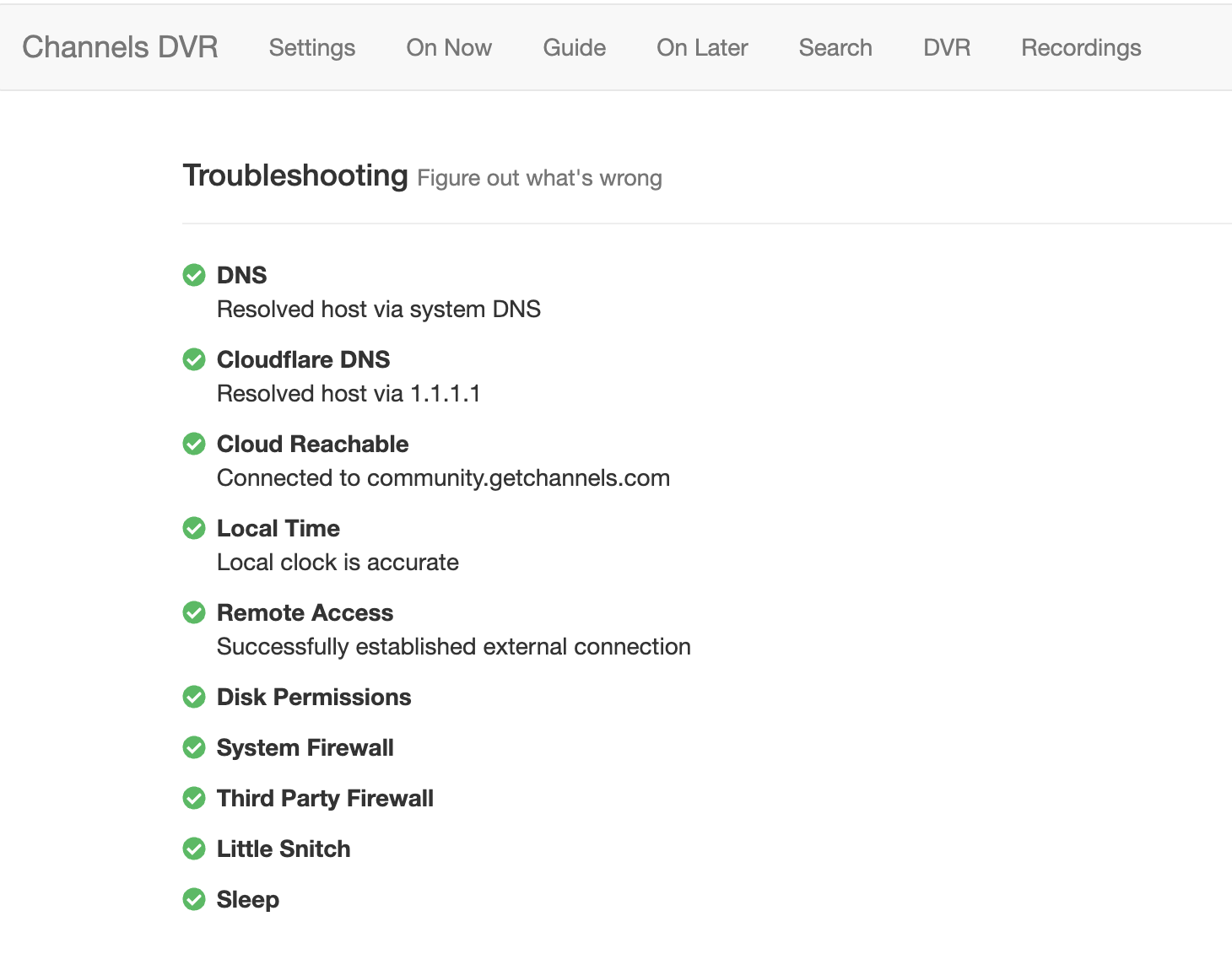The width and height of the screenshot is (1232, 970).
Task: View the Recordings page
Action: (x=1081, y=47)
